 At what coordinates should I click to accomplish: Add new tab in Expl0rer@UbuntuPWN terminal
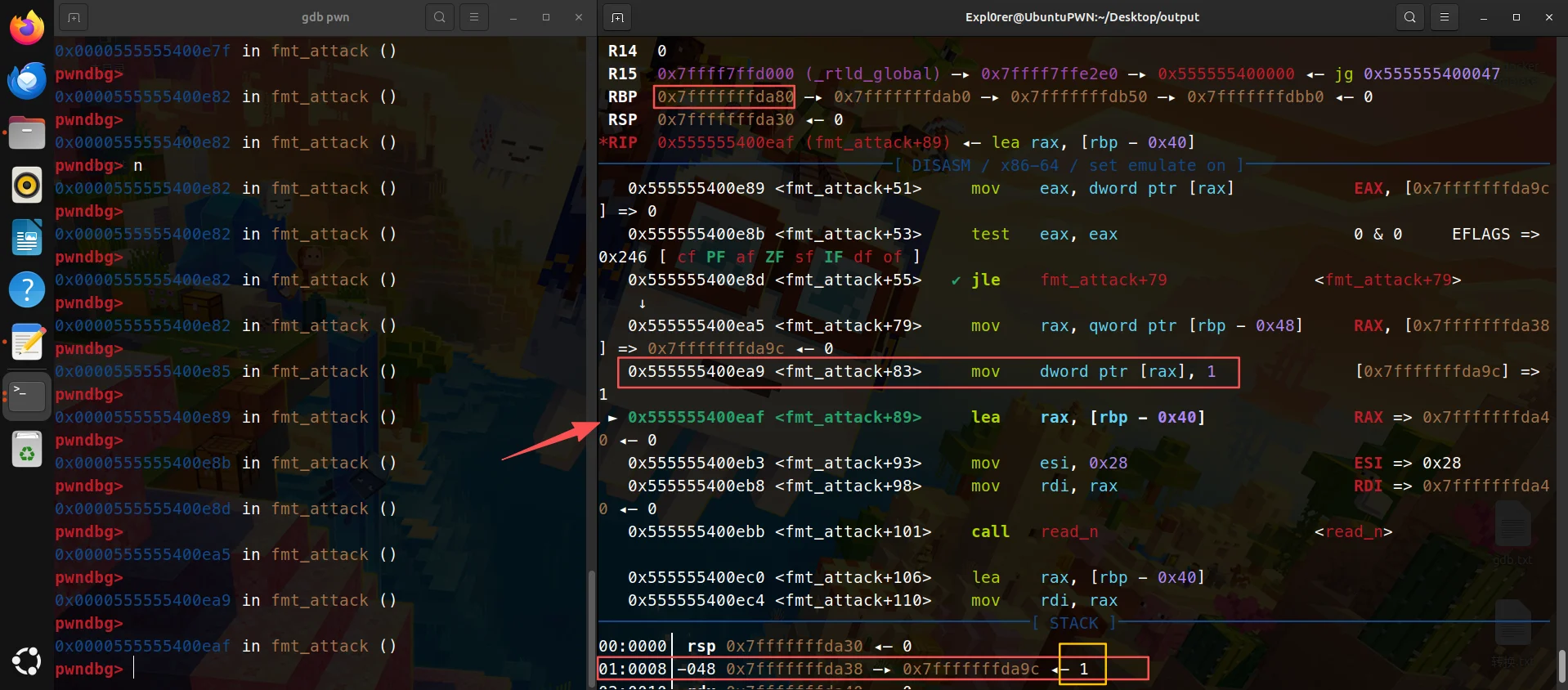point(617,17)
